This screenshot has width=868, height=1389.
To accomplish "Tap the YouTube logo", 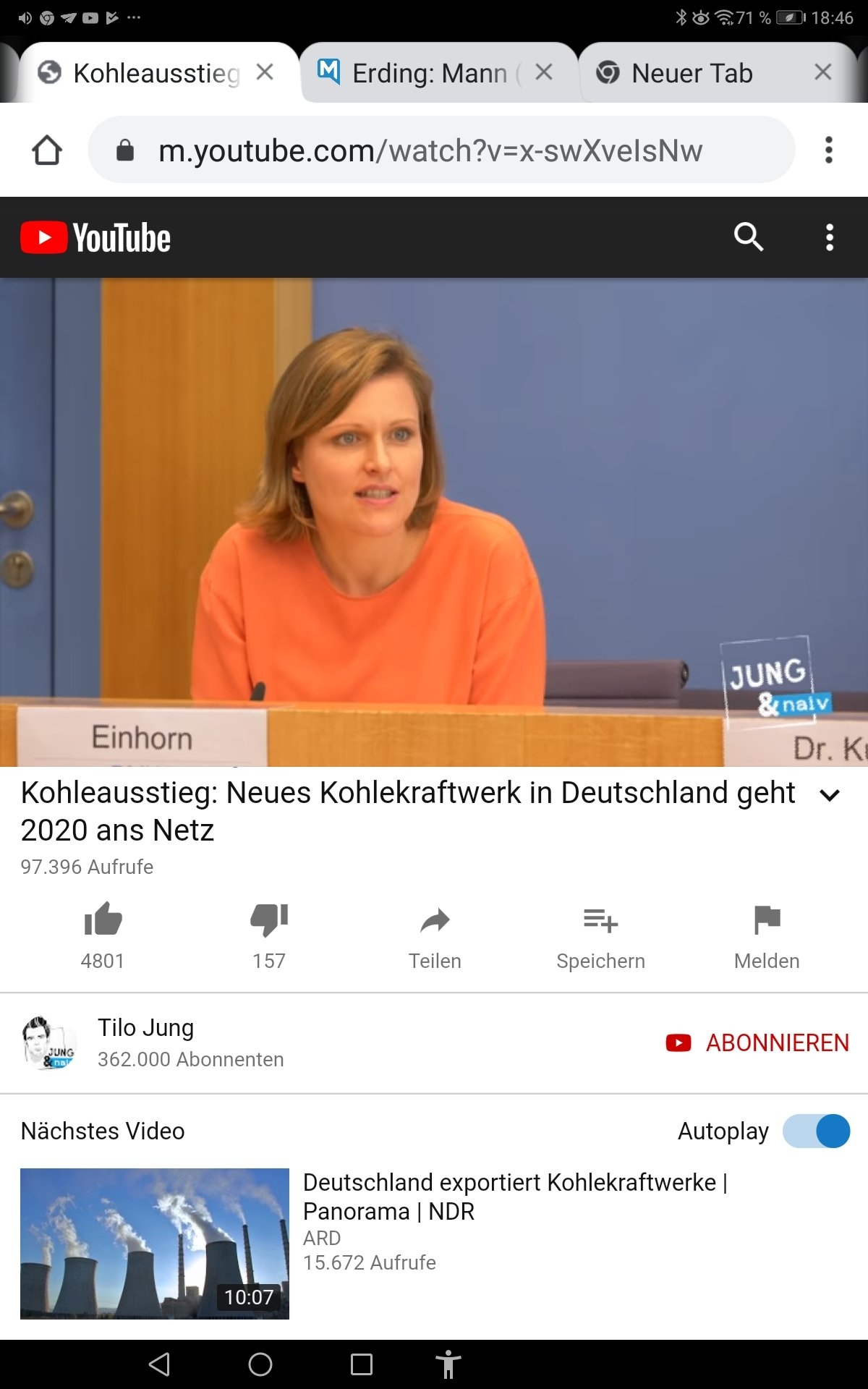I will tap(95, 237).
